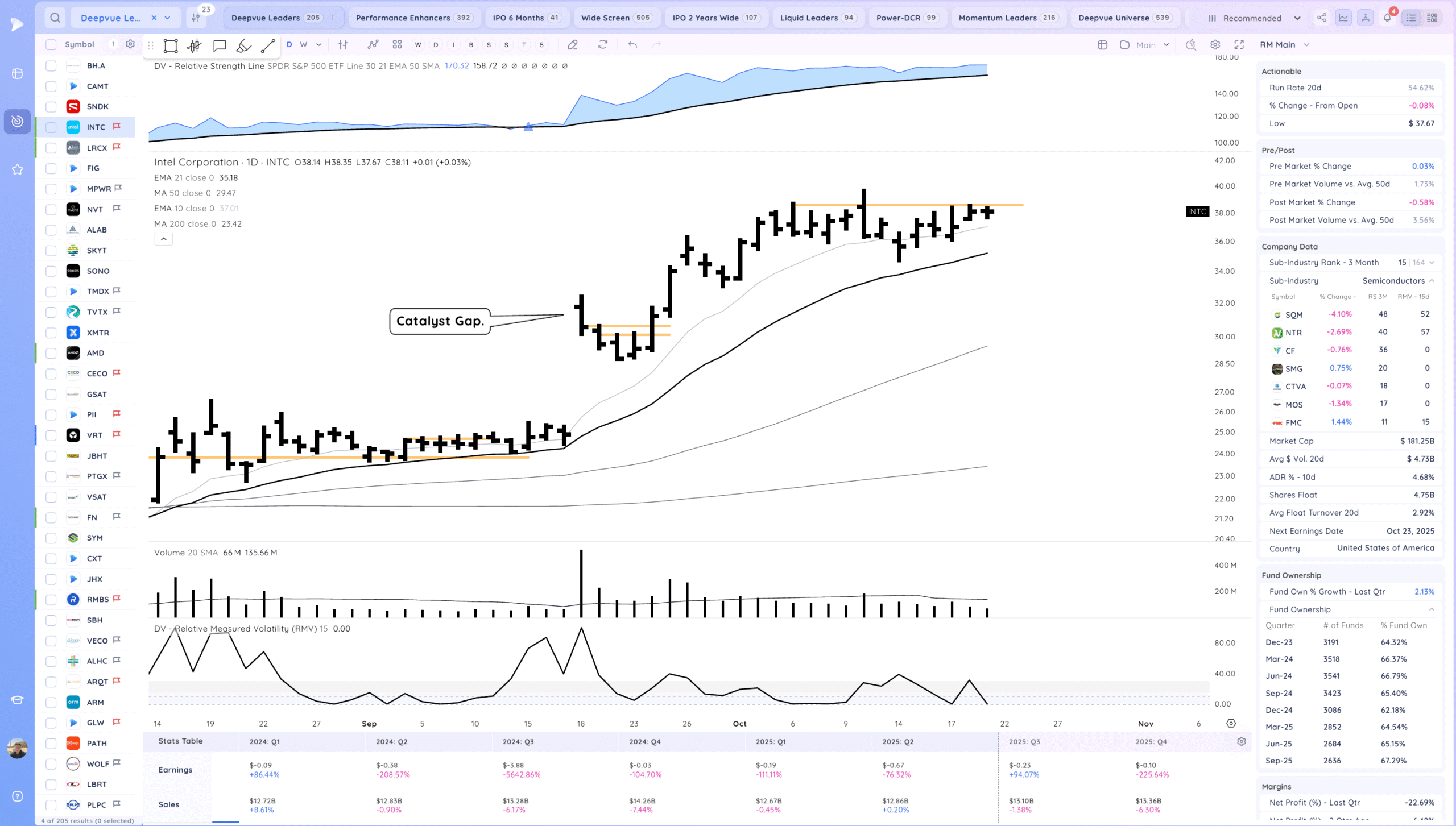
Task: Check the INTC row checkbox
Action: tap(51, 127)
